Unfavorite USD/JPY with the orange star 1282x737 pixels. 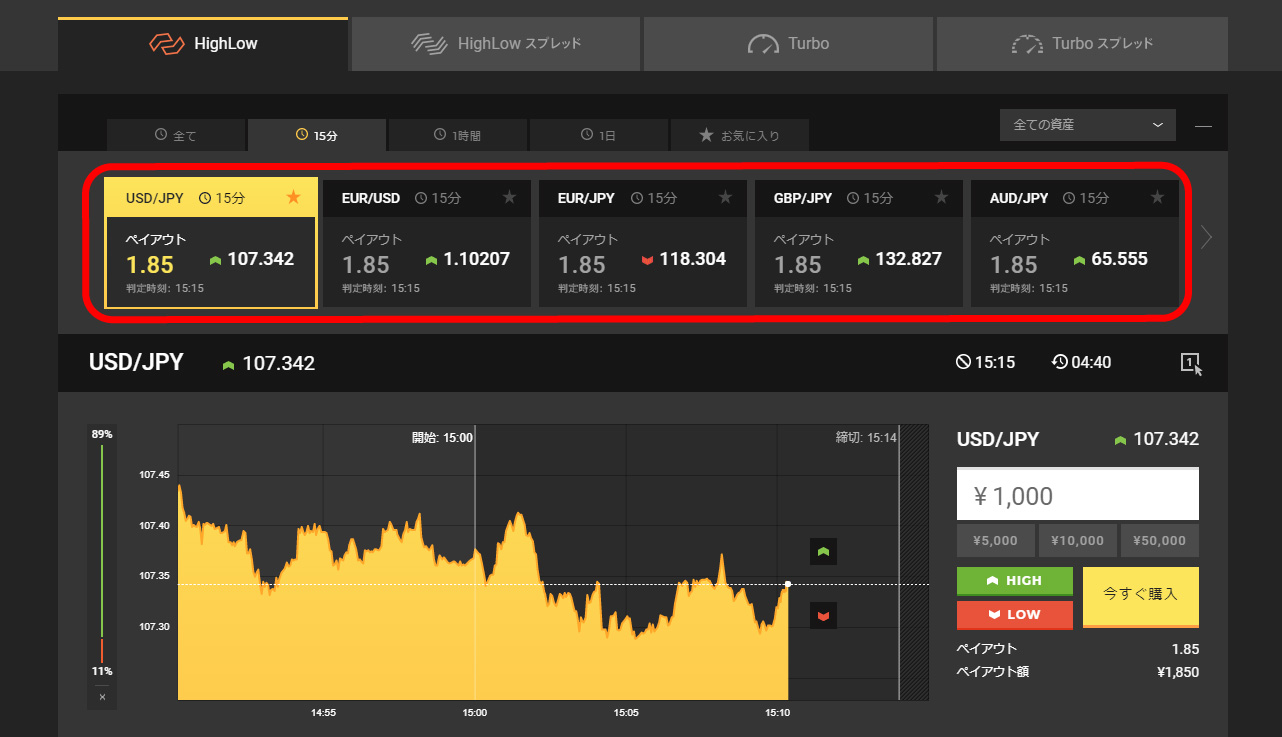tap(293, 197)
